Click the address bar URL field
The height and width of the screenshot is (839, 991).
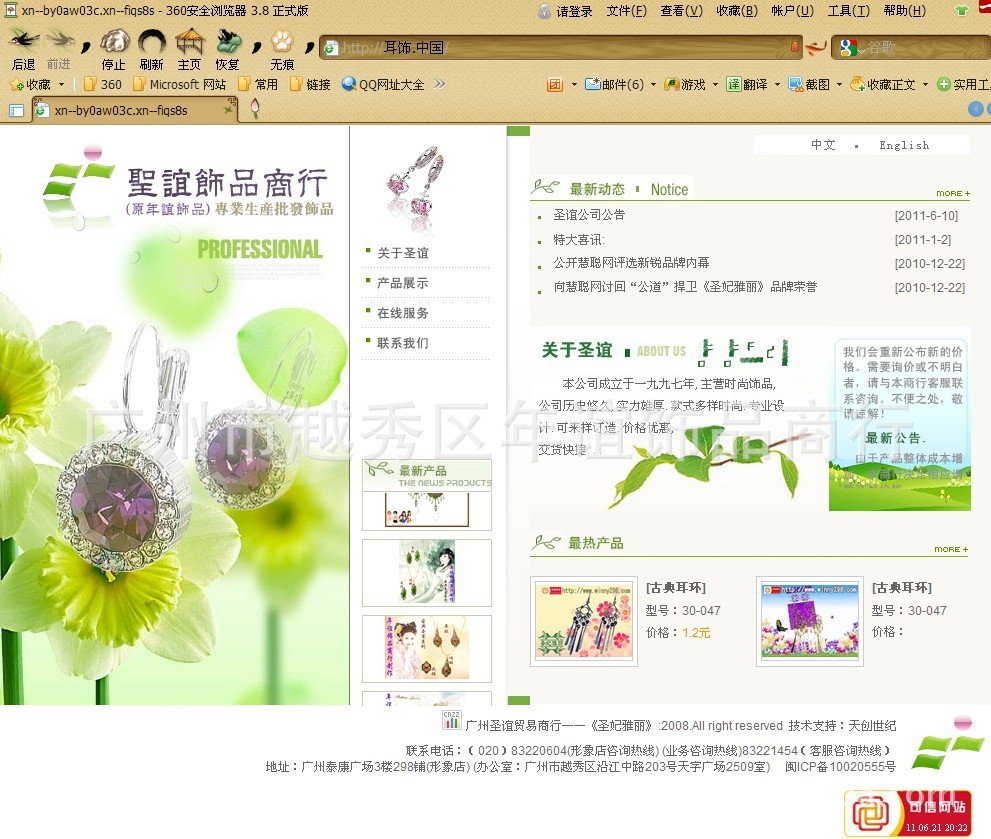click(x=560, y=47)
